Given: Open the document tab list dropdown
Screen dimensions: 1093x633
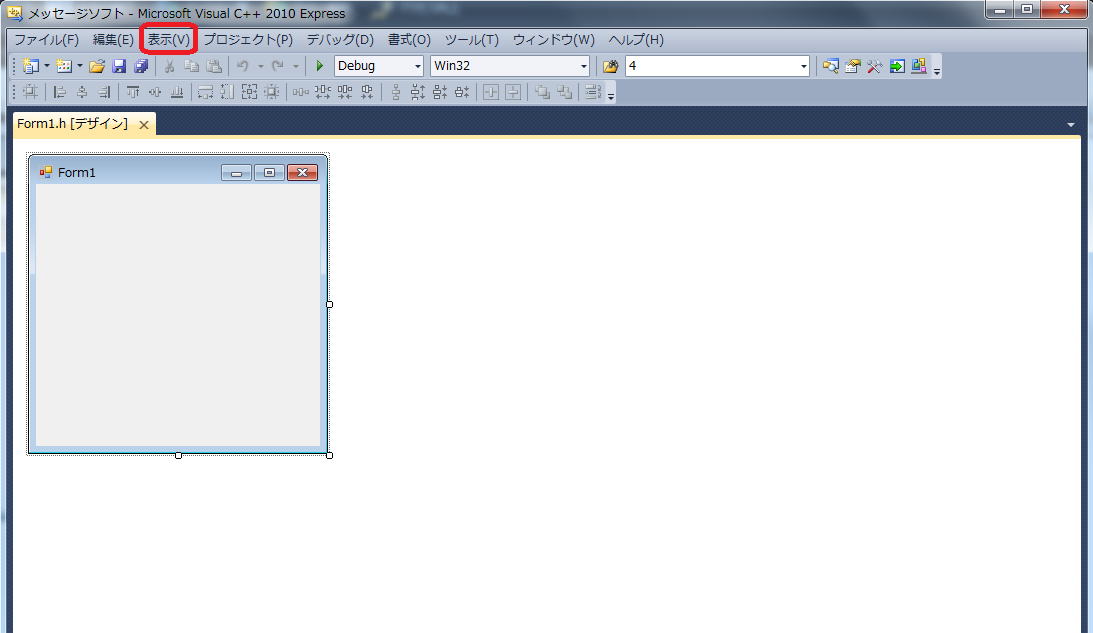Looking at the screenshot, I should (1071, 125).
